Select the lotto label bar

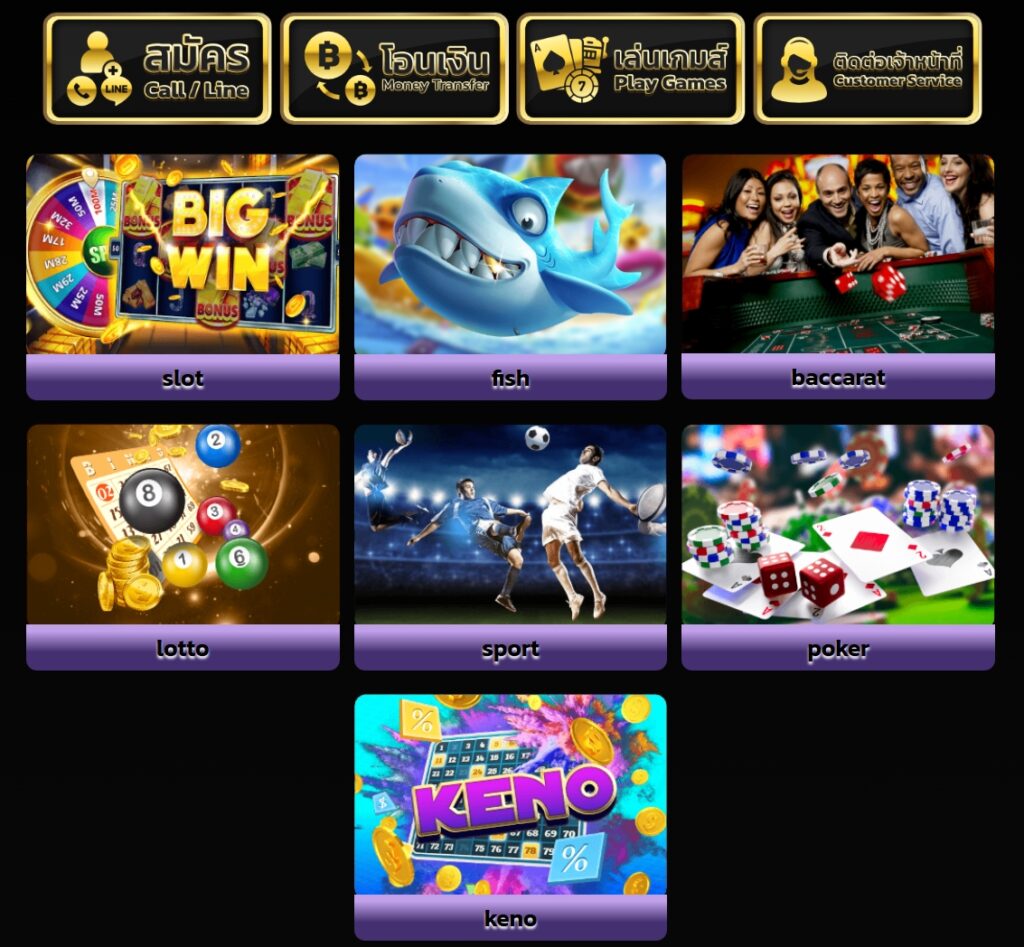coord(183,648)
